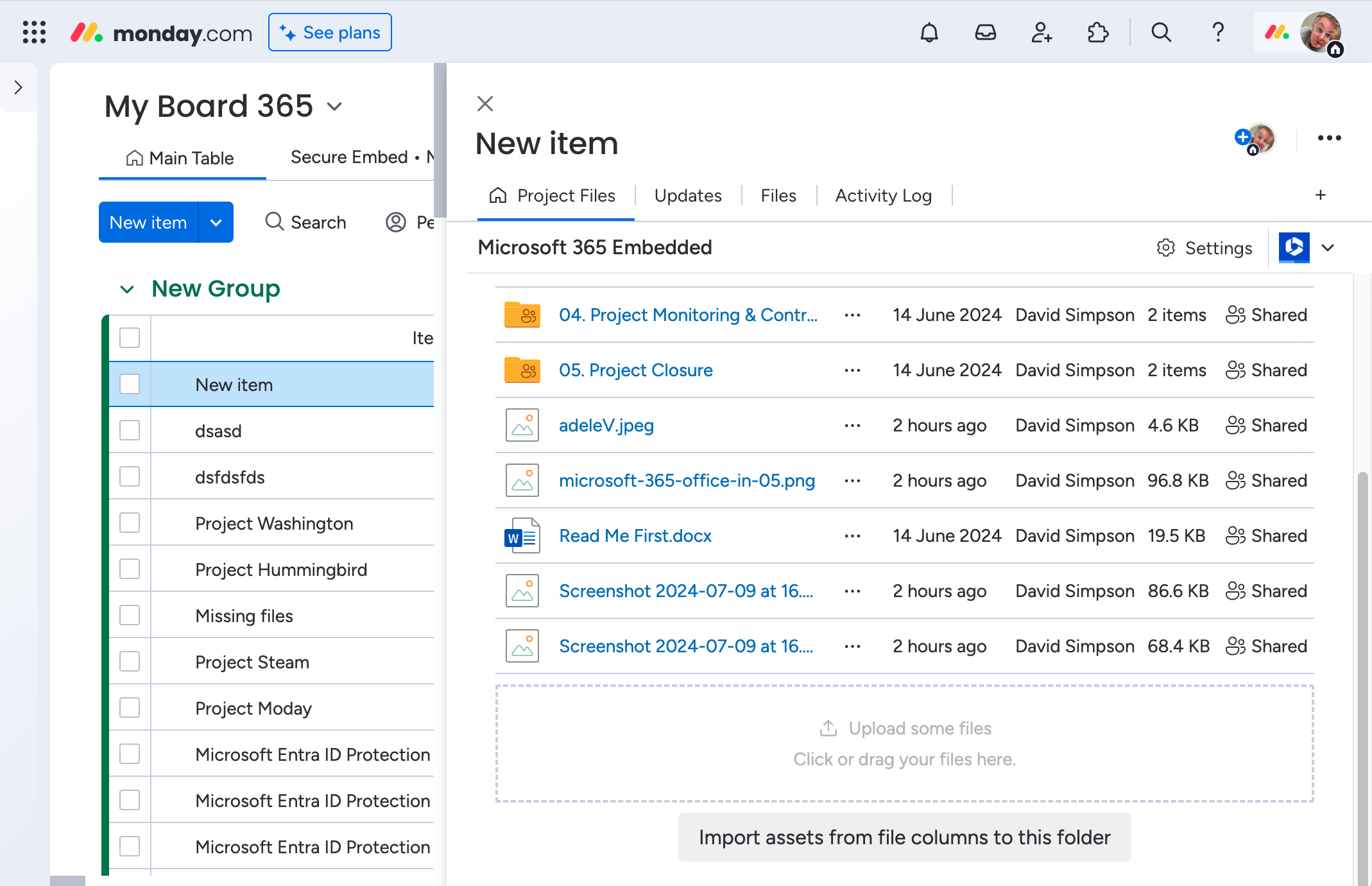Toggle checkbox for Missing files item

tap(130, 615)
